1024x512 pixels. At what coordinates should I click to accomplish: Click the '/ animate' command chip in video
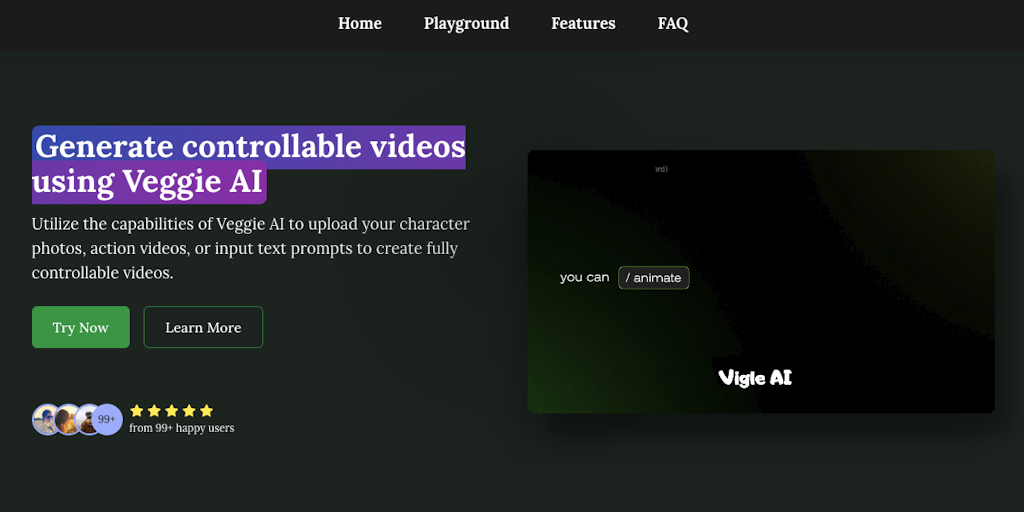click(x=654, y=278)
